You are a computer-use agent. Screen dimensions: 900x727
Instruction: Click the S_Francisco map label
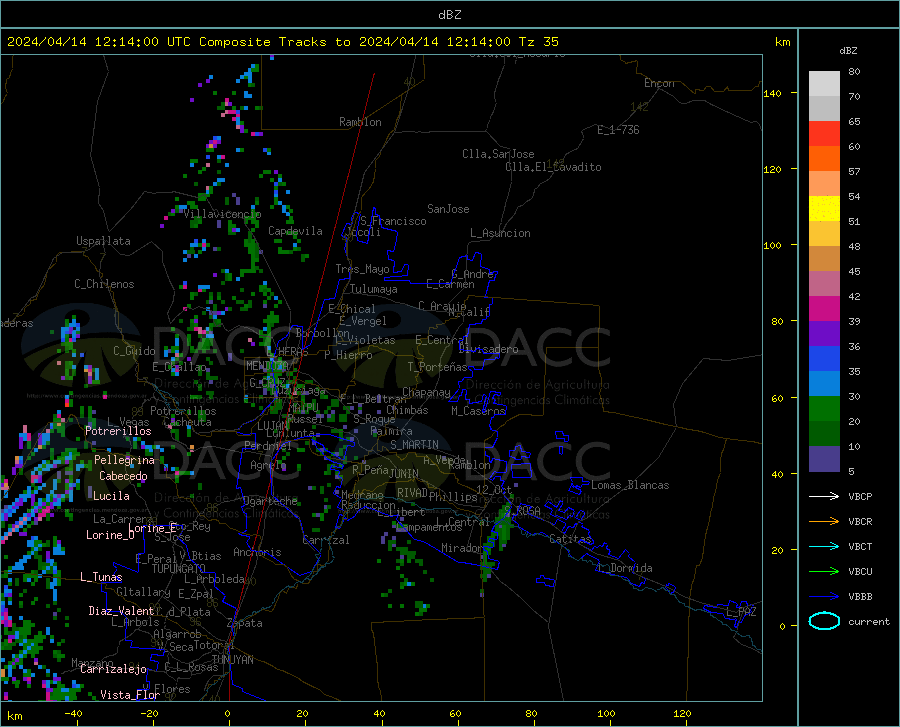tap(393, 221)
